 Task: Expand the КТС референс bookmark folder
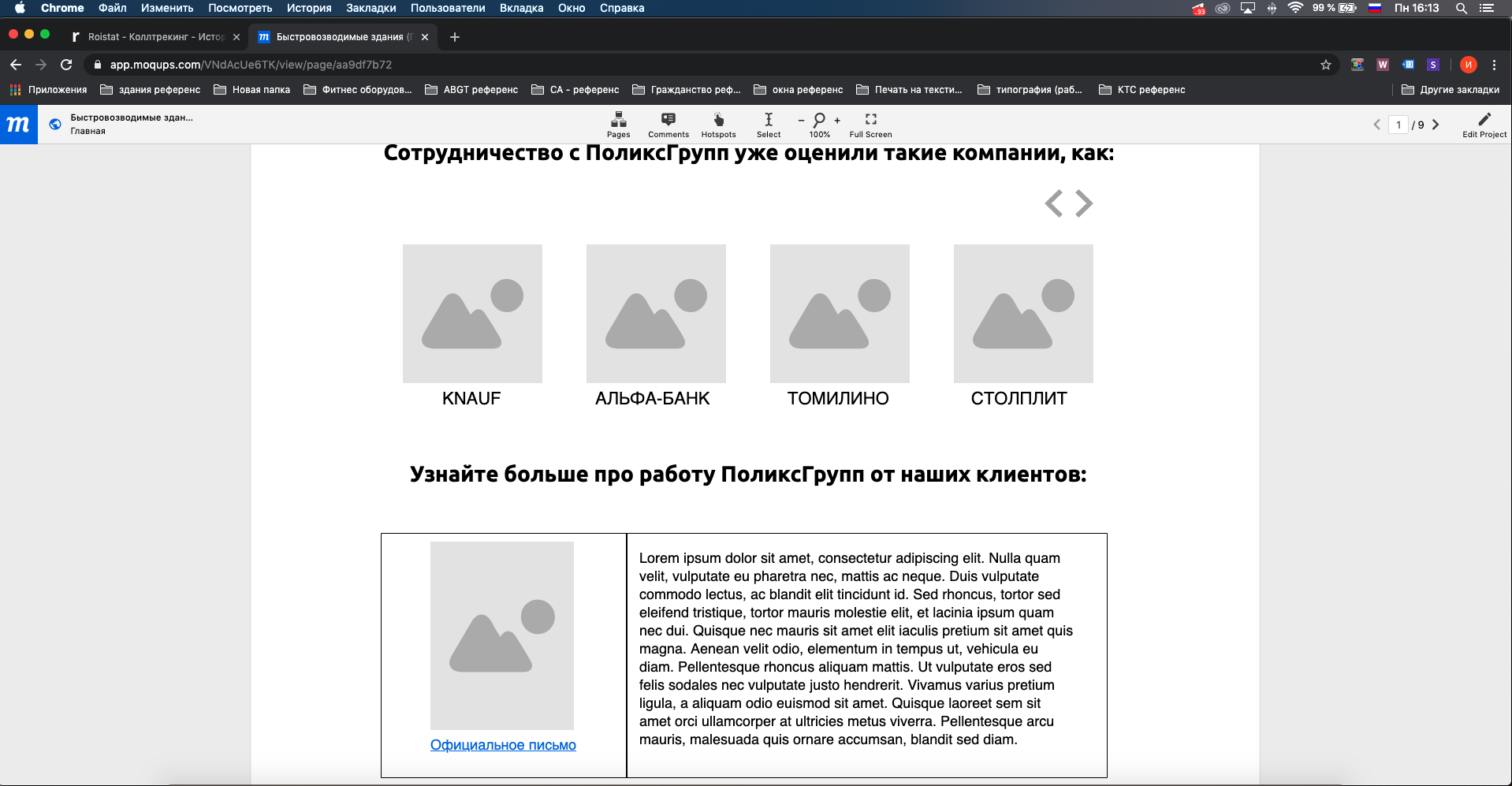[x=1142, y=90]
